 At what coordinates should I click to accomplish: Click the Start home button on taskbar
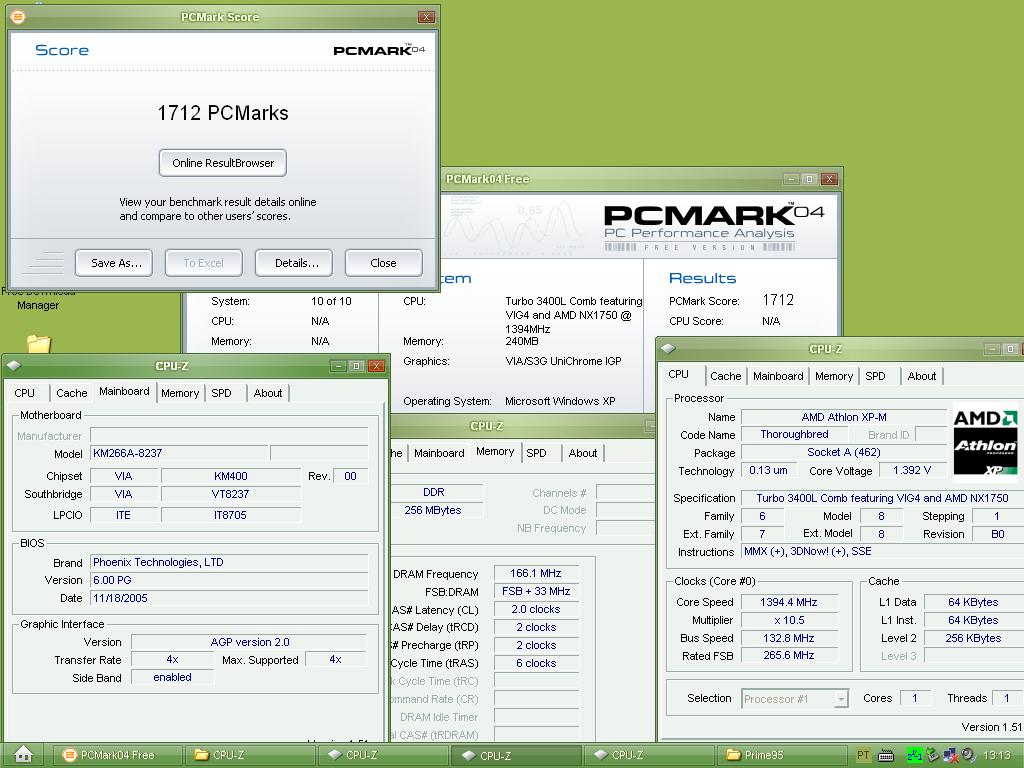[24, 754]
